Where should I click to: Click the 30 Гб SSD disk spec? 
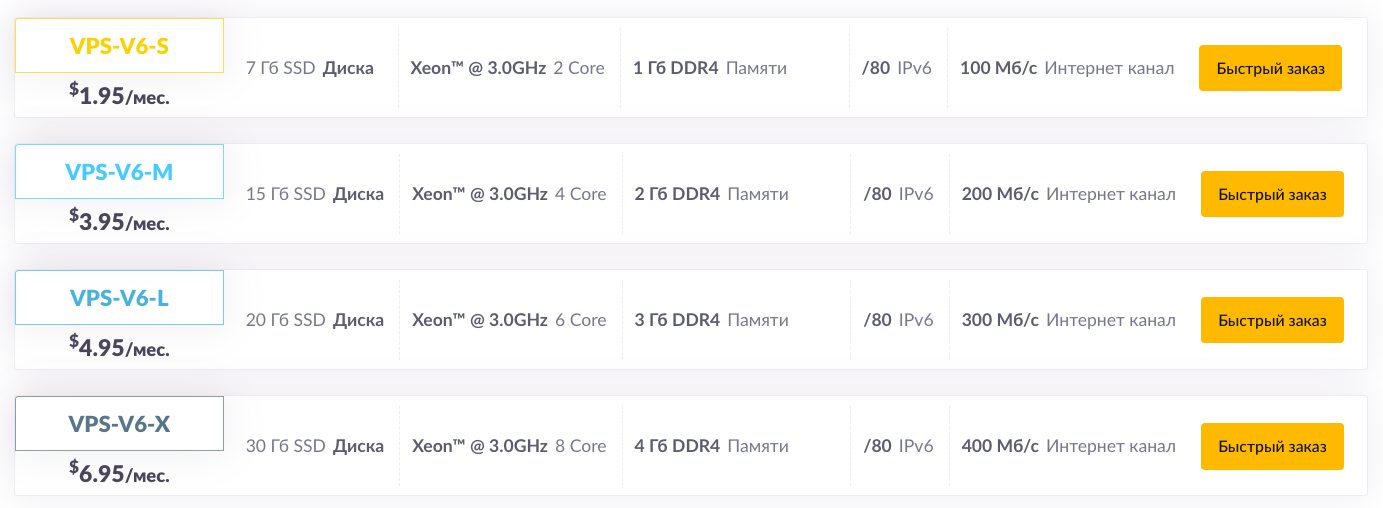click(315, 446)
